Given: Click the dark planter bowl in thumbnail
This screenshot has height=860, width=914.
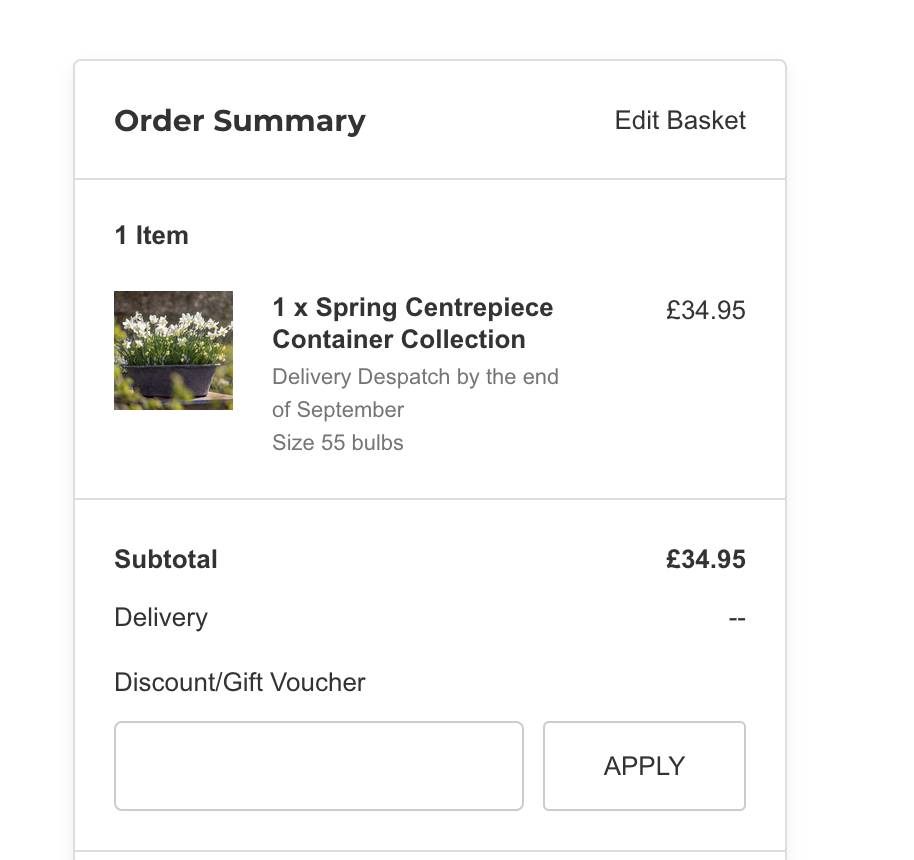Looking at the screenshot, I should tap(172, 380).
